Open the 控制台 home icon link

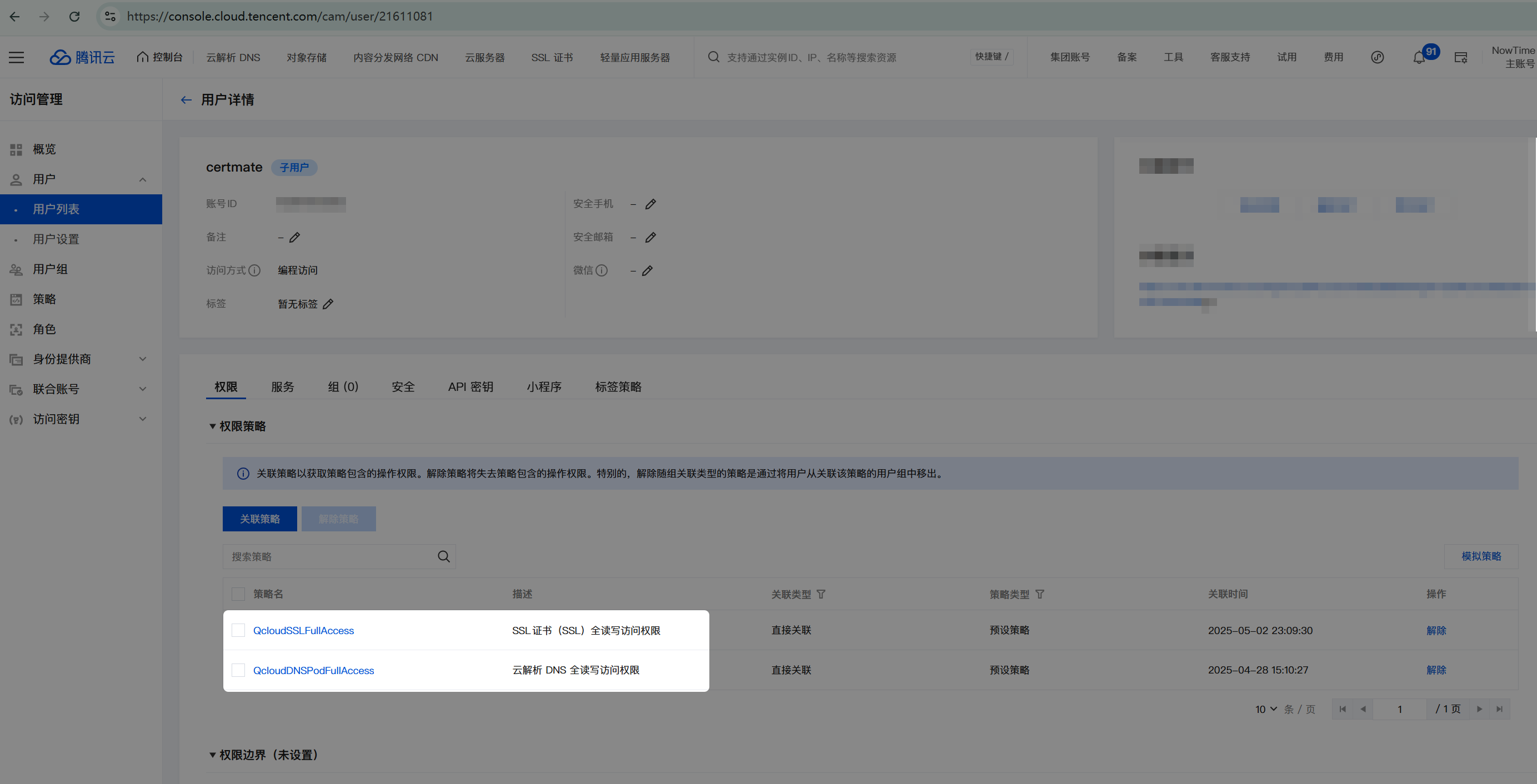point(159,57)
